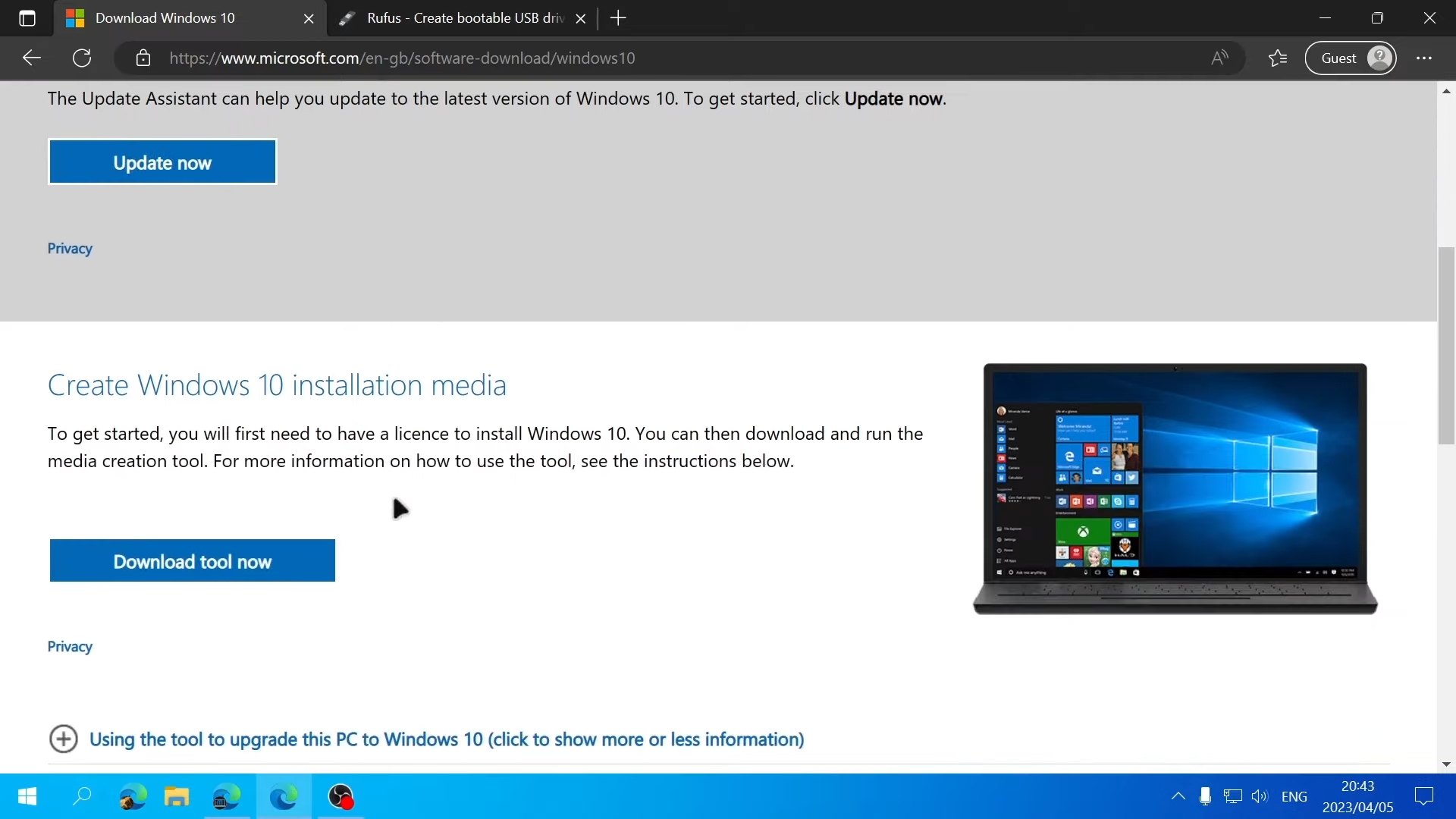Click the 'Update now' button

tap(162, 162)
